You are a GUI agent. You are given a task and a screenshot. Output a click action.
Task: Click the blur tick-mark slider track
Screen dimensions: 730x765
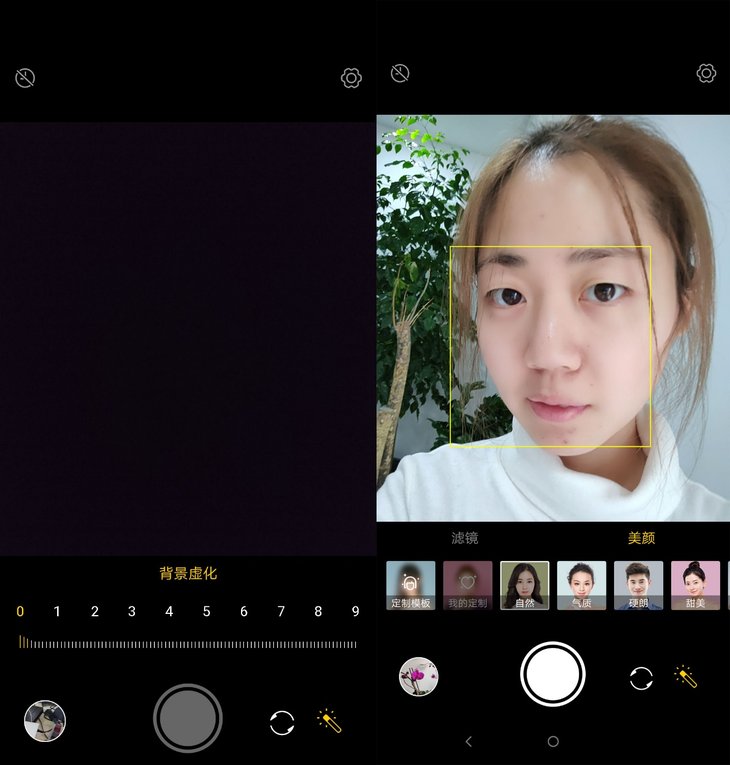[188, 643]
